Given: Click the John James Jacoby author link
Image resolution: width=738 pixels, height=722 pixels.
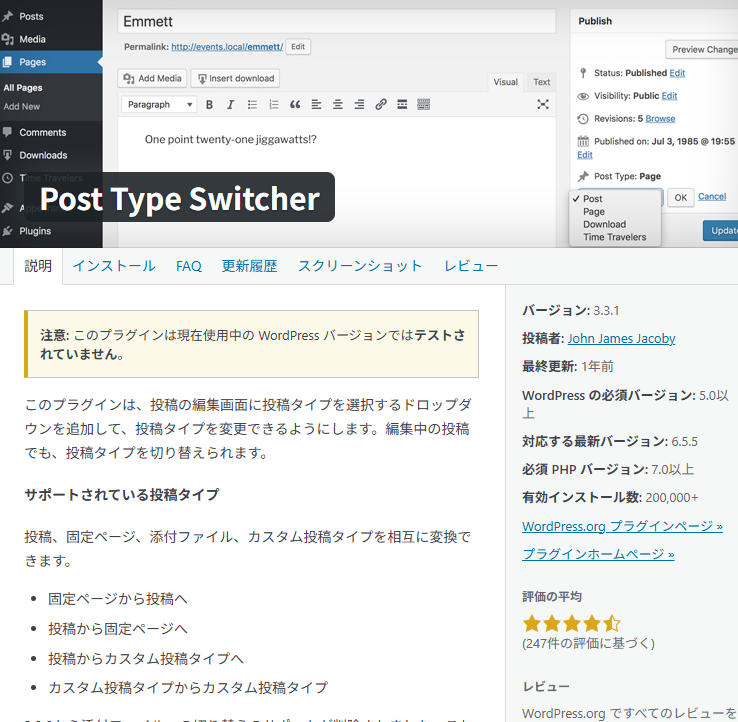Looking at the screenshot, I should point(621,338).
